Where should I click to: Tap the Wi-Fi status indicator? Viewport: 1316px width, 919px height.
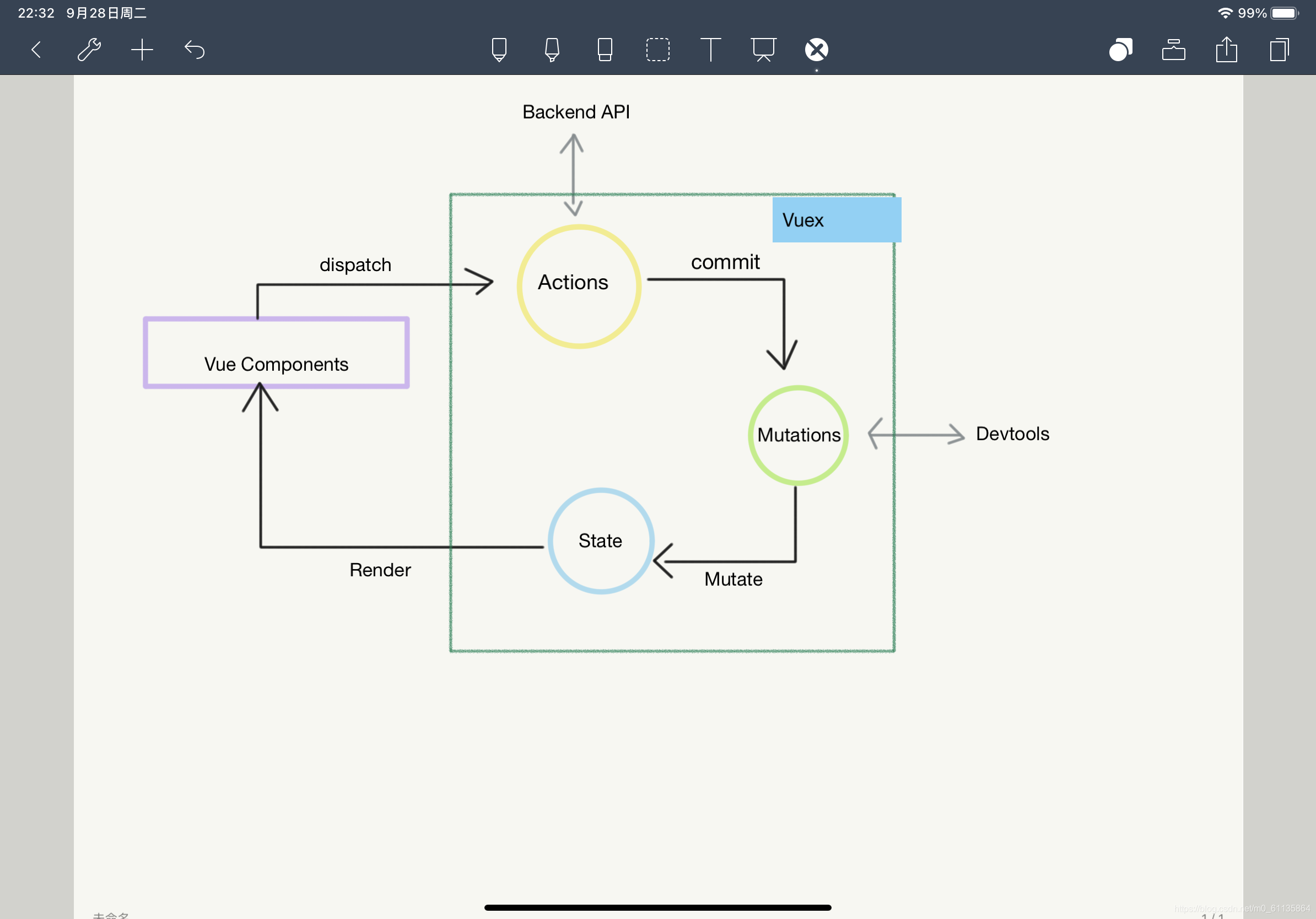point(1226,13)
